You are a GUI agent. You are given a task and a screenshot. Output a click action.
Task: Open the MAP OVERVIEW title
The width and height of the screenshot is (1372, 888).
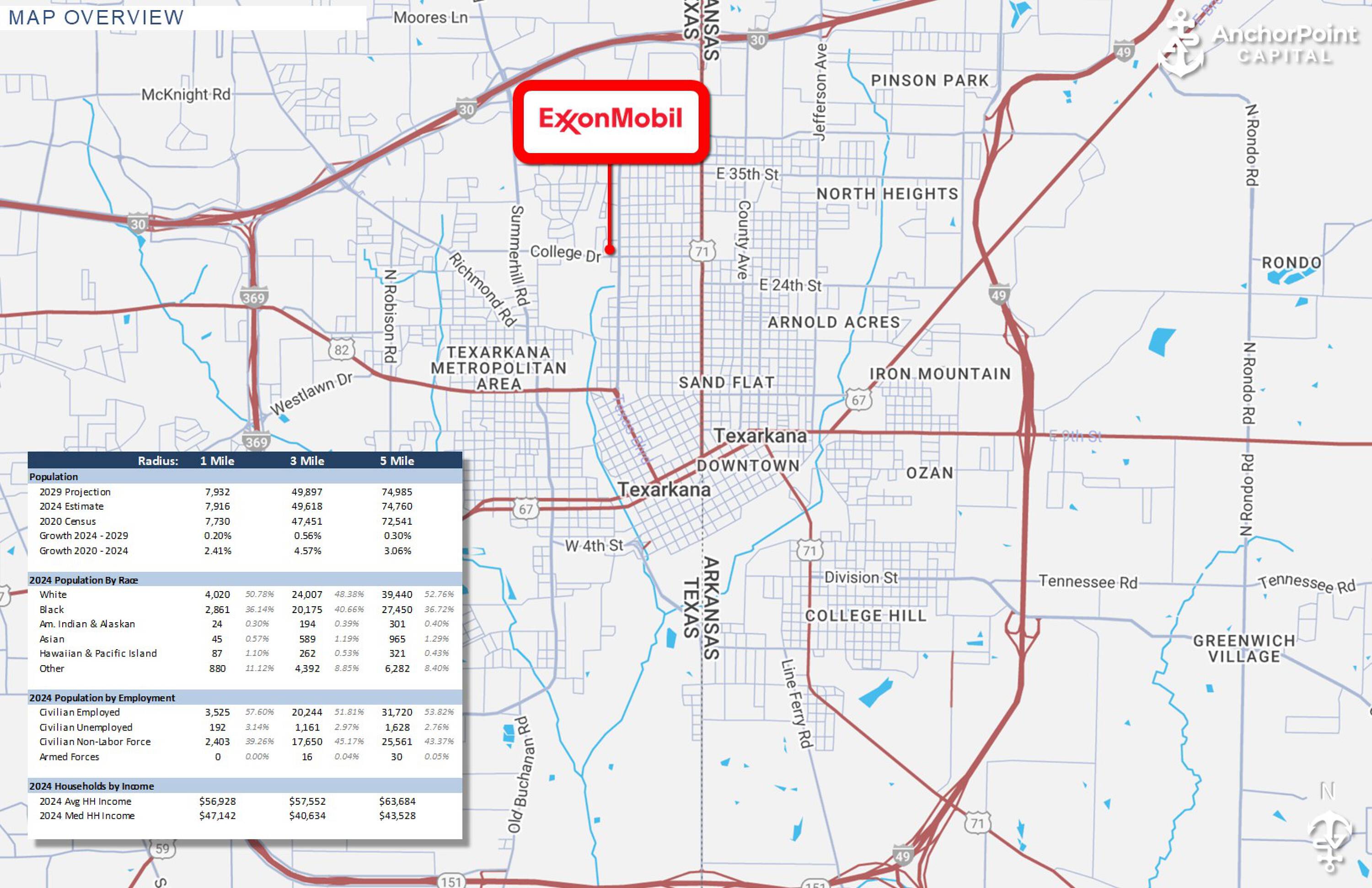coord(95,18)
